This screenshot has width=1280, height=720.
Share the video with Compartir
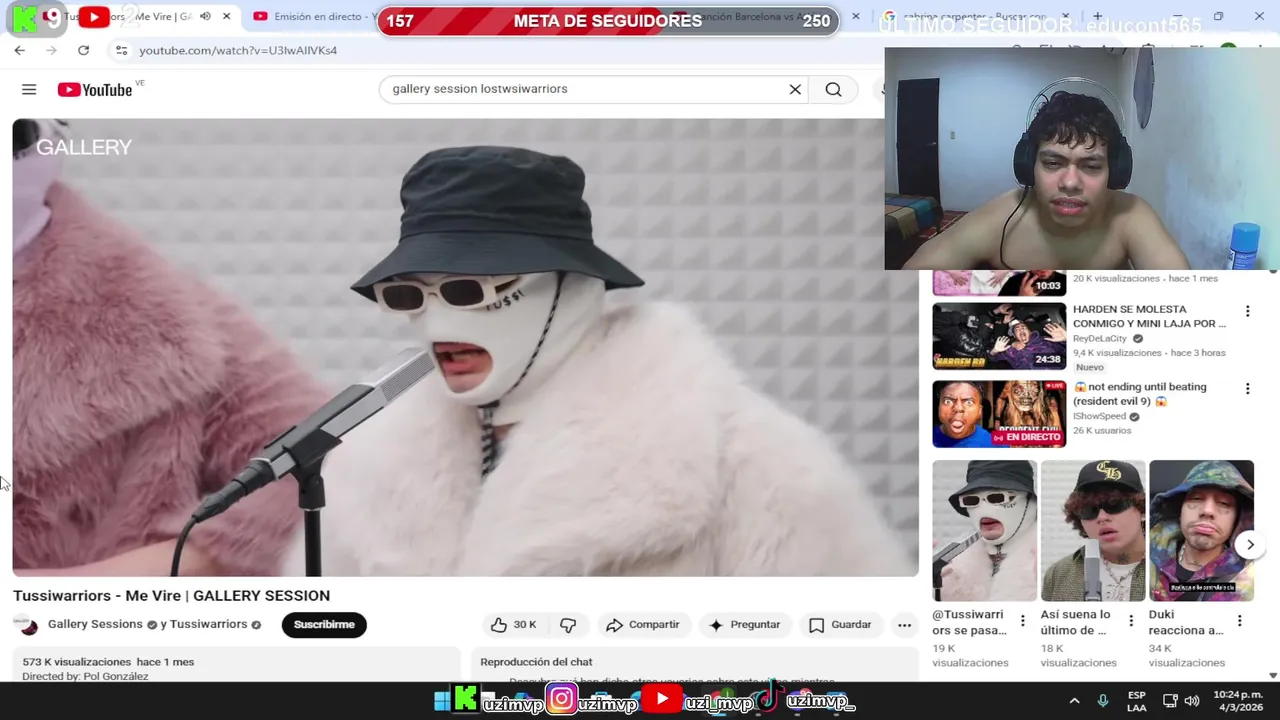pyautogui.click(x=642, y=625)
